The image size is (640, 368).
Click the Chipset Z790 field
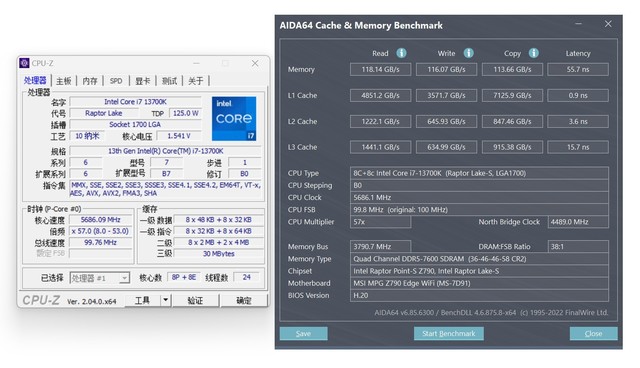coord(479,271)
